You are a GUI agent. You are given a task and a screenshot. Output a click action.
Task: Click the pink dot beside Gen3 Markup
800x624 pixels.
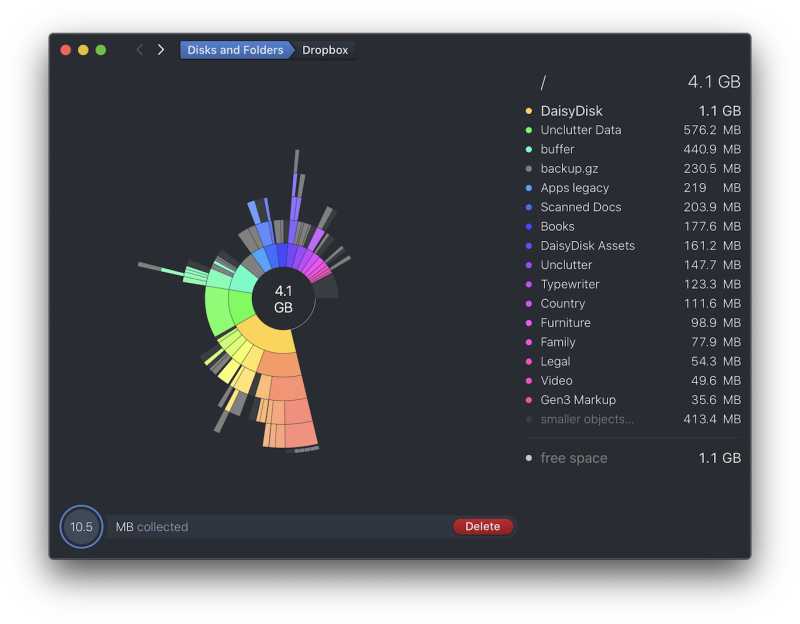tap(528, 399)
